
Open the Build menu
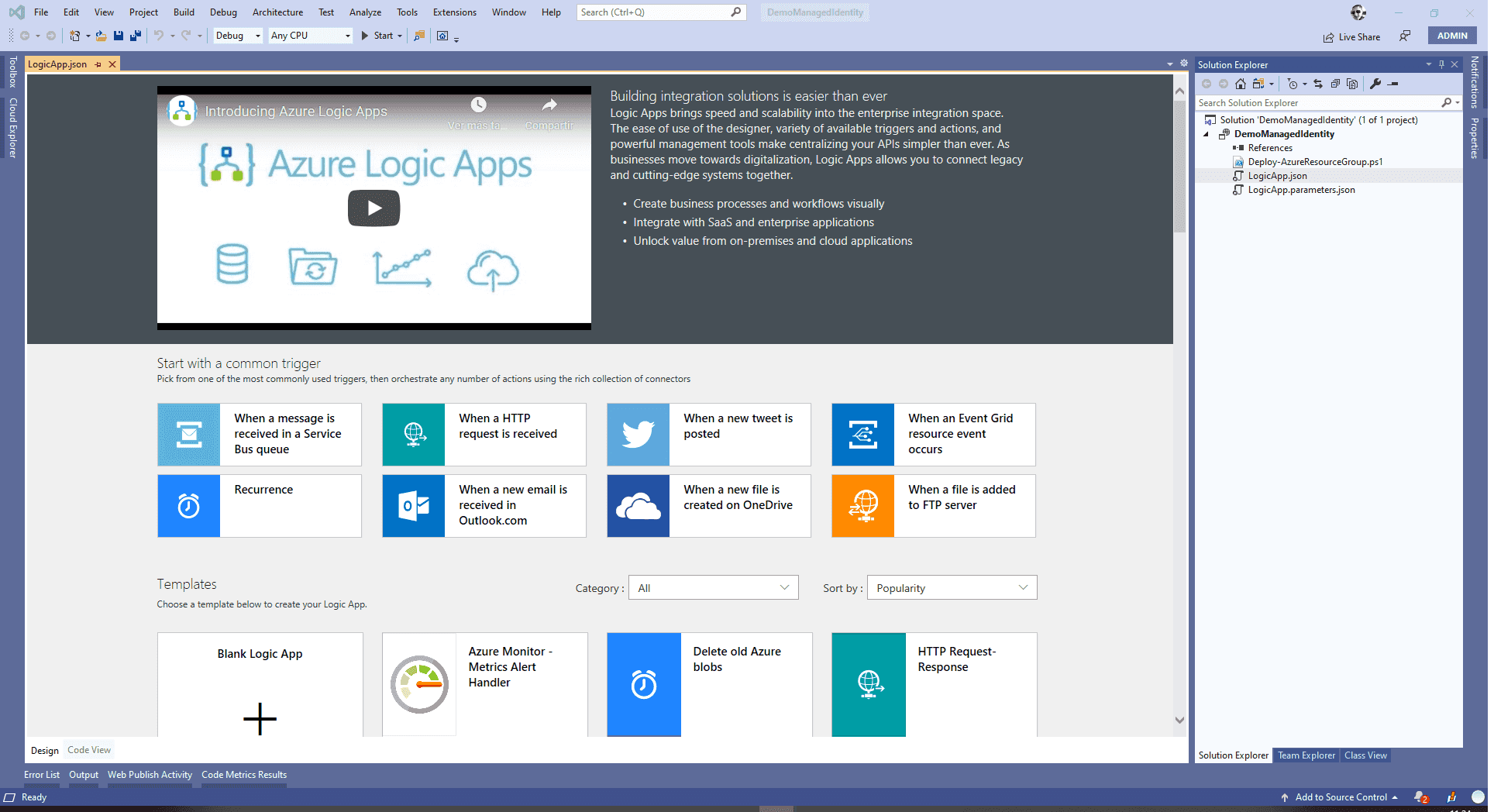pyautogui.click(x=184, y=12)
